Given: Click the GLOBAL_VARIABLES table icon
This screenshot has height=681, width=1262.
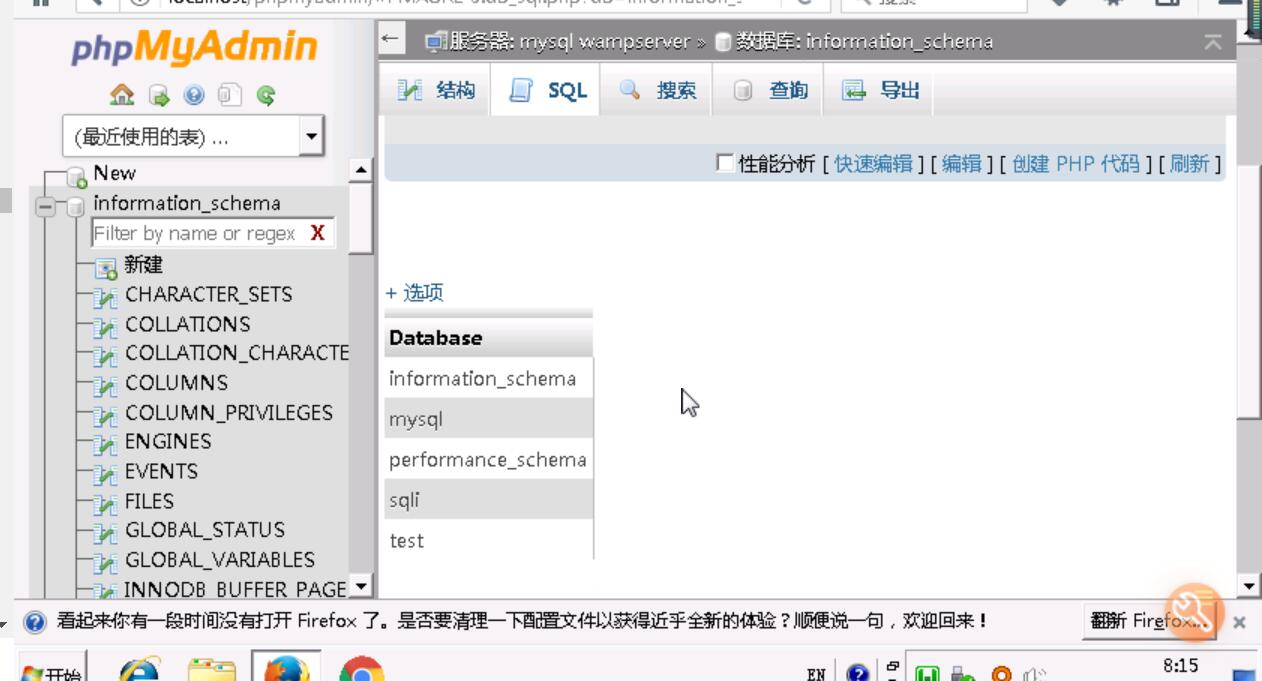Looking at the screenshot, I should (x=106, y=562).
